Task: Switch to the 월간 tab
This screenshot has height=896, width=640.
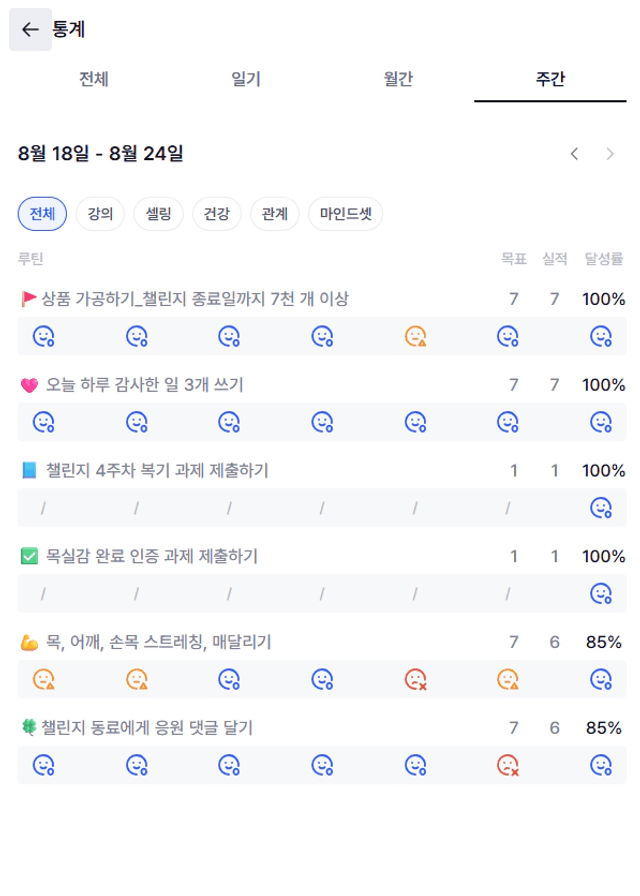Action: pos(398,79)
